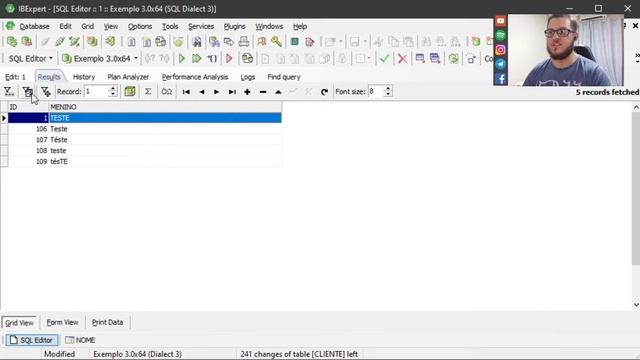Open the Services menu
The width and height of the screenshot is (640, 360).
(201, 27)
